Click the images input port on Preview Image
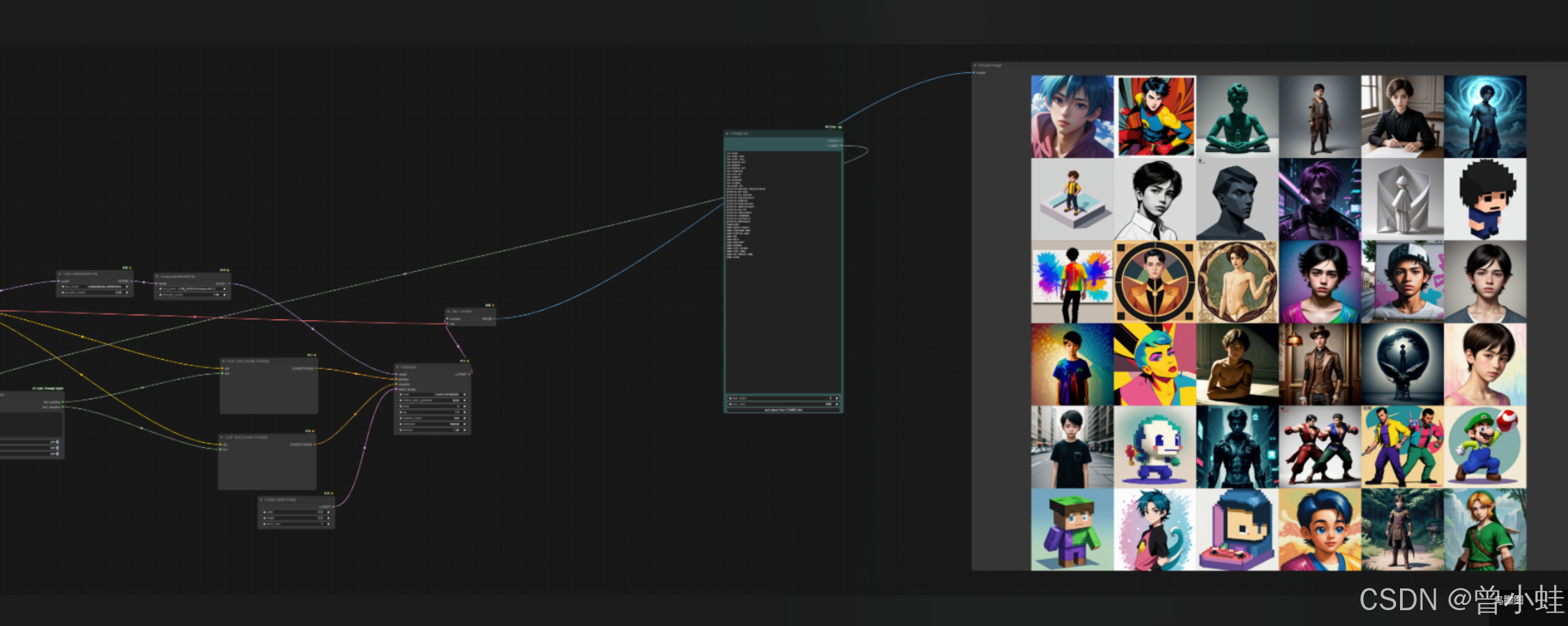This screenshot has height=626, width=1568. [x=974, y=72]
